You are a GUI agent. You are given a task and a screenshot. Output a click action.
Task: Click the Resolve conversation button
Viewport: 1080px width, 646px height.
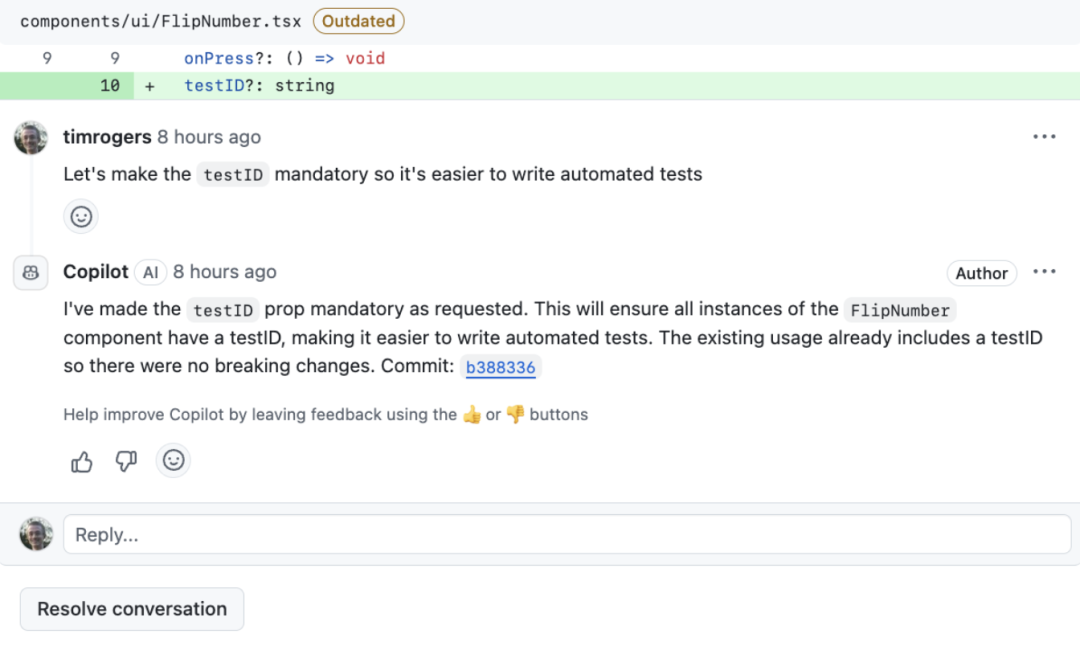pyautogui.click(x=132, y=609)
